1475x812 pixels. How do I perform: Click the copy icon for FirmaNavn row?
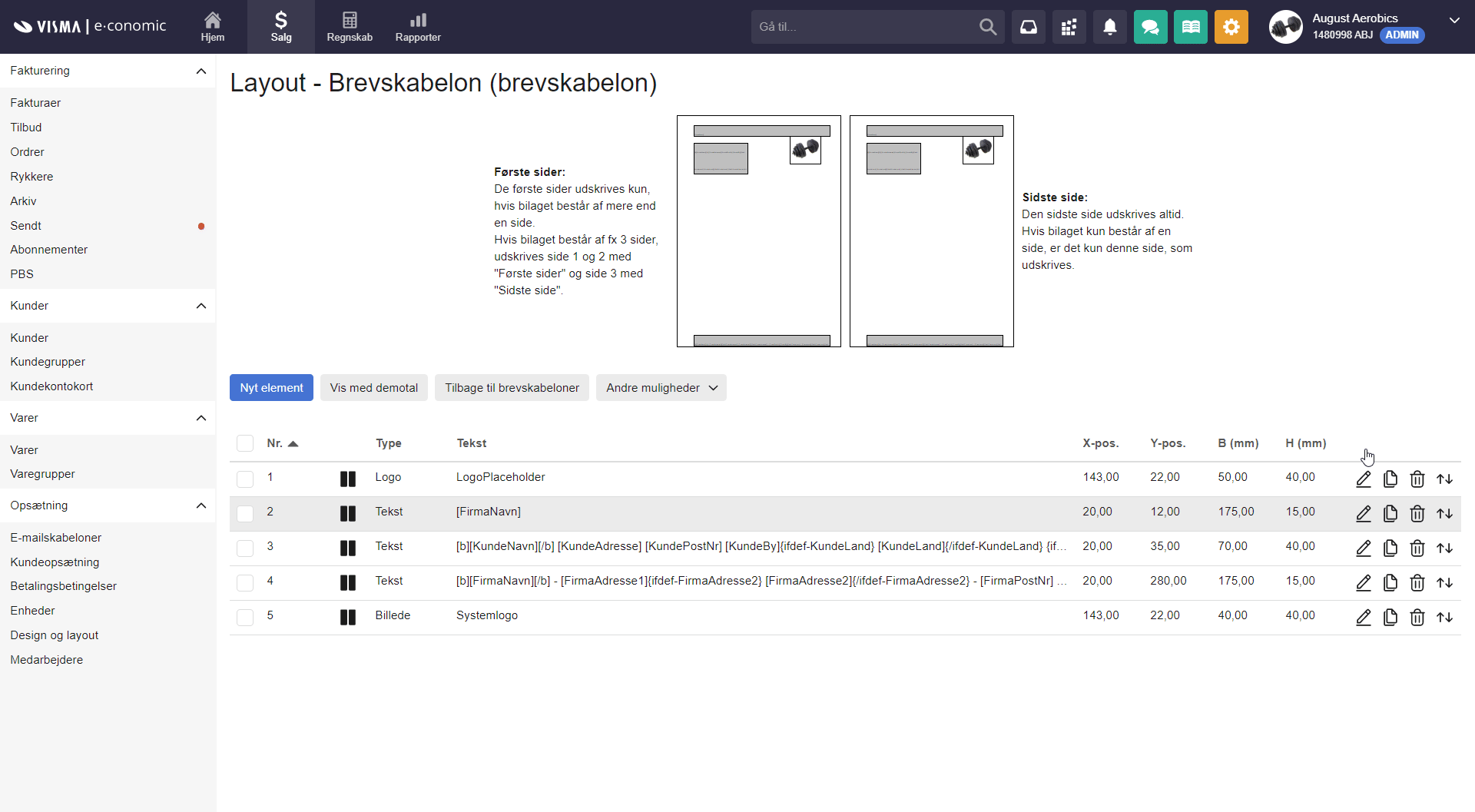[x=1390, y=514]
